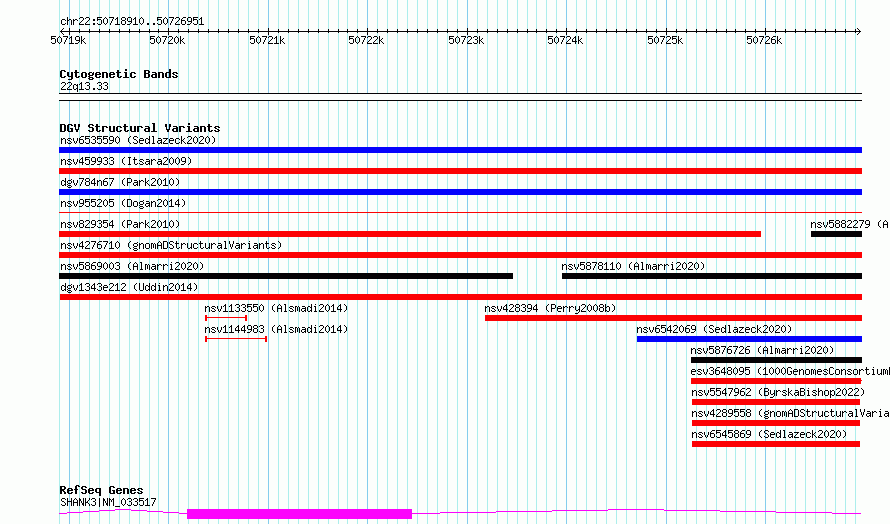The image size is (890, 524).
Task: Click the 50725k ruler mark
Action: click(665, 40)
